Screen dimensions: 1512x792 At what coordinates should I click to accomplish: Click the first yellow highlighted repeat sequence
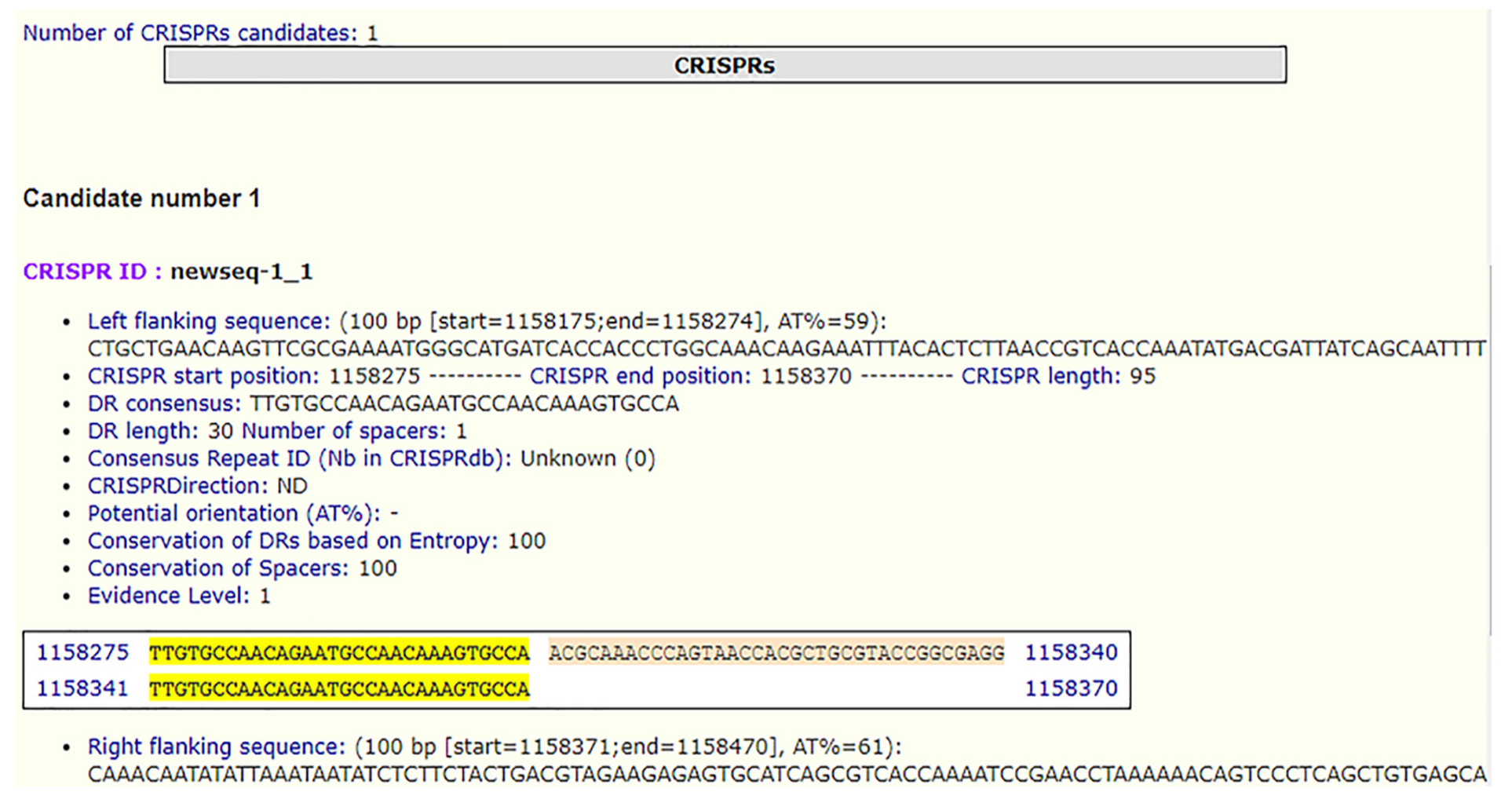(x=339, y=653)
